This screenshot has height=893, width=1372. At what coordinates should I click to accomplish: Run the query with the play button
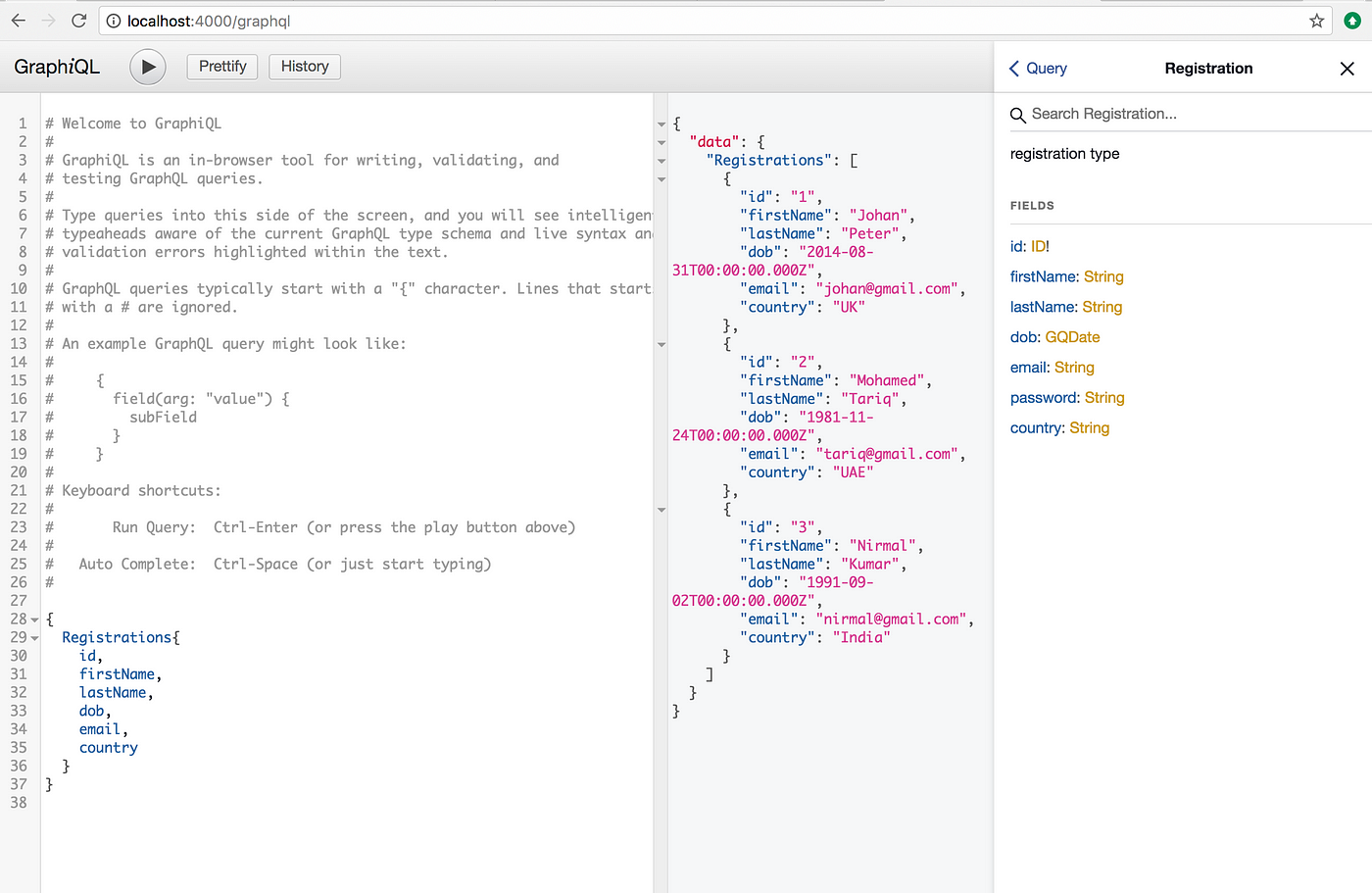(x=148, y=67)
